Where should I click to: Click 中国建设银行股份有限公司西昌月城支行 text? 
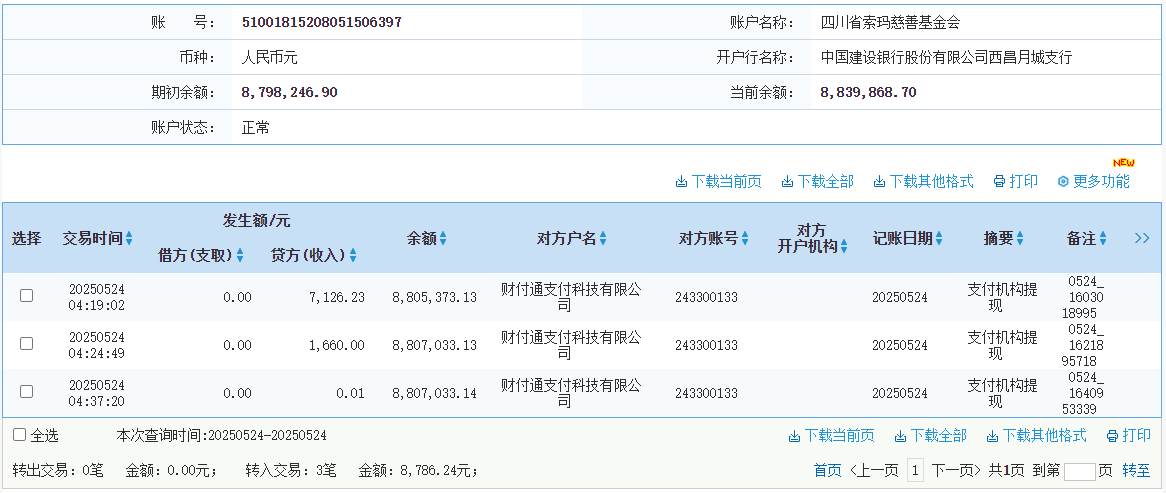click(x=947, y=57)
